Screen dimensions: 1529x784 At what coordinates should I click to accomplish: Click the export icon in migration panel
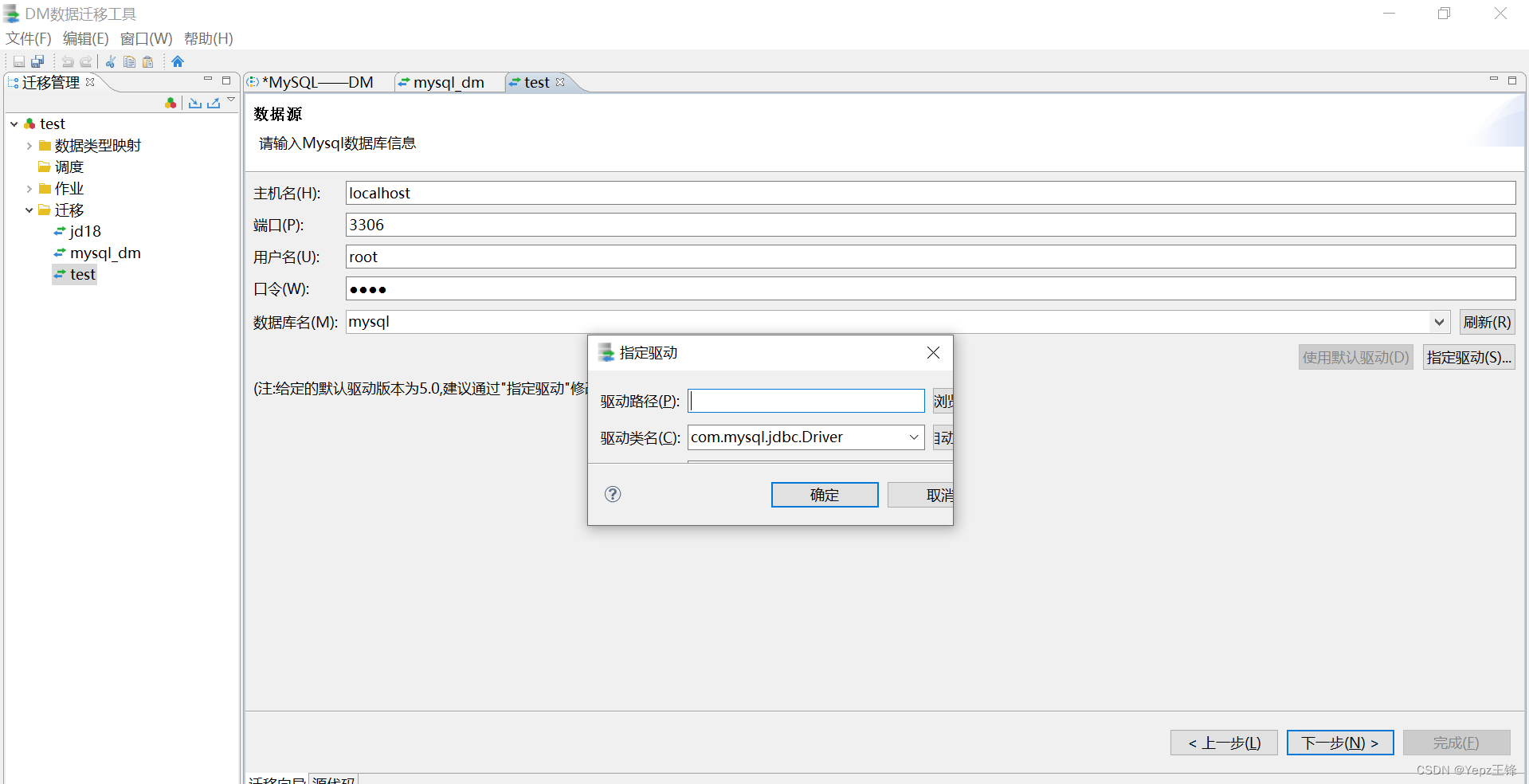(214, 103)
